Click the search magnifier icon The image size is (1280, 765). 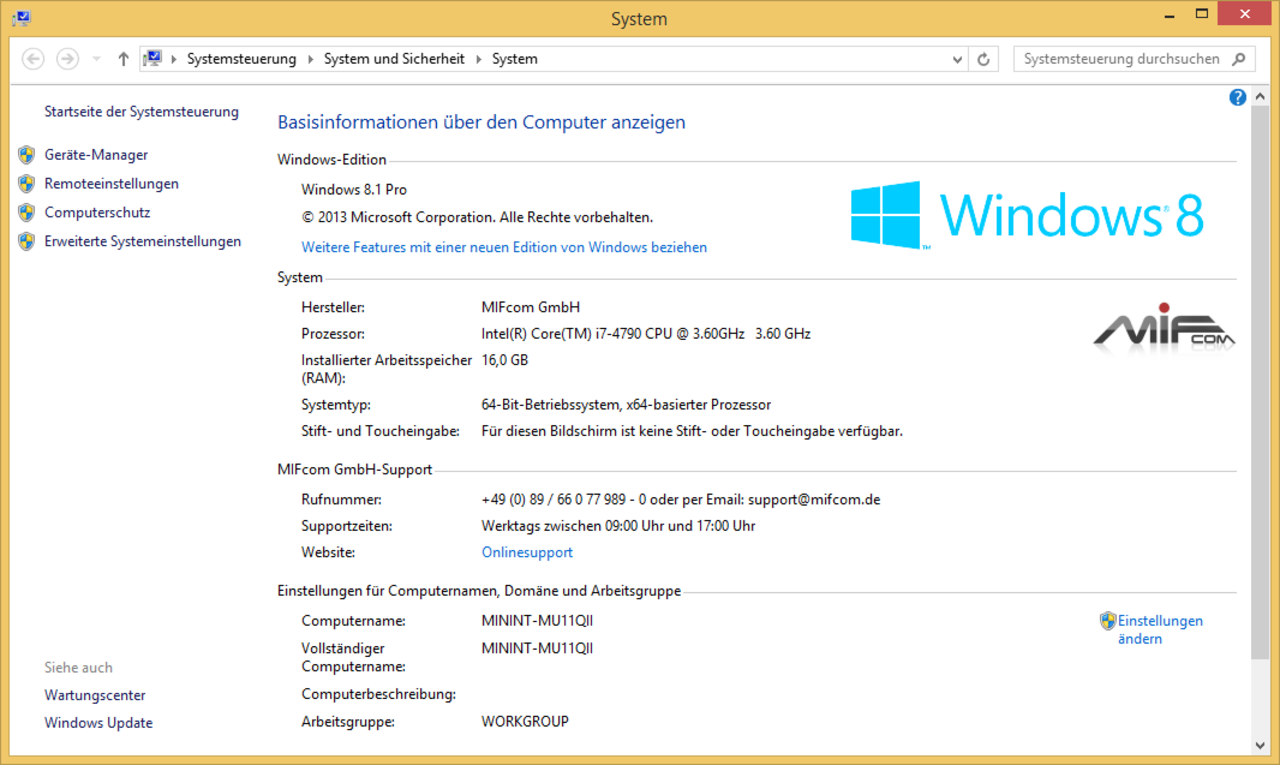[x=1240, y=59]
